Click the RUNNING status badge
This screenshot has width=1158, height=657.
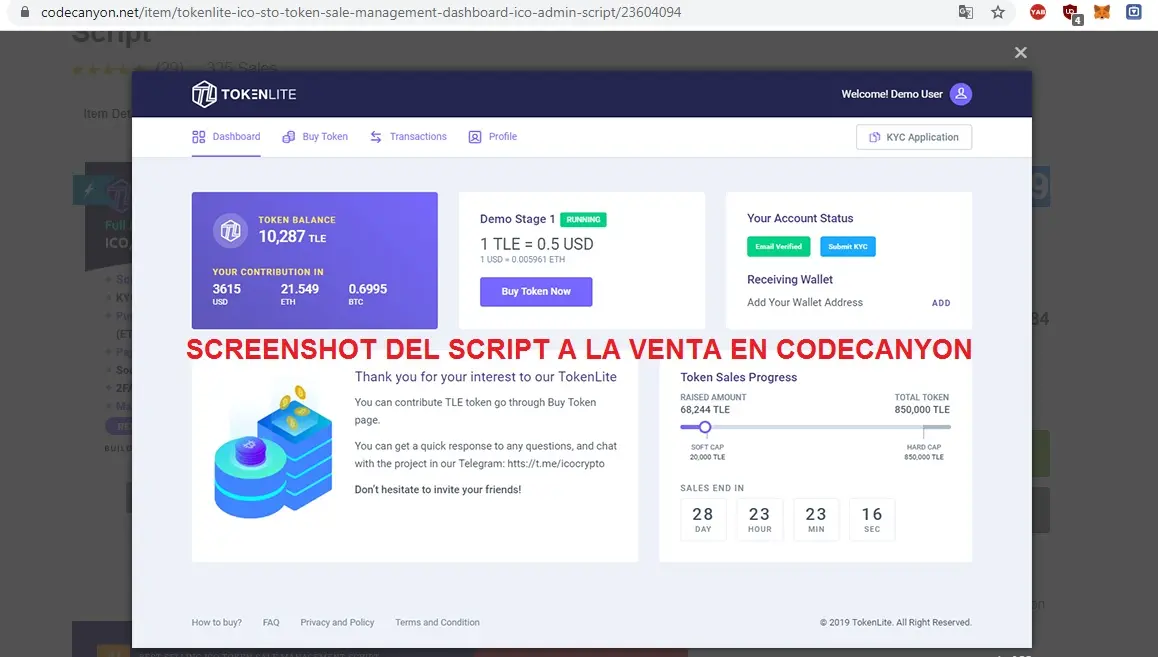click(x=583, y=219)
